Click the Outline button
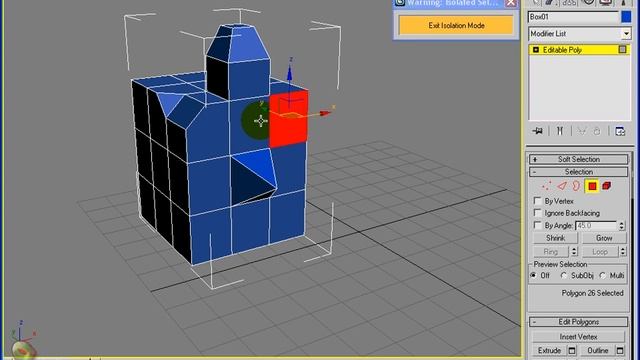The height and width of the screenshot is (360, 640). click(x=598, y=351)
